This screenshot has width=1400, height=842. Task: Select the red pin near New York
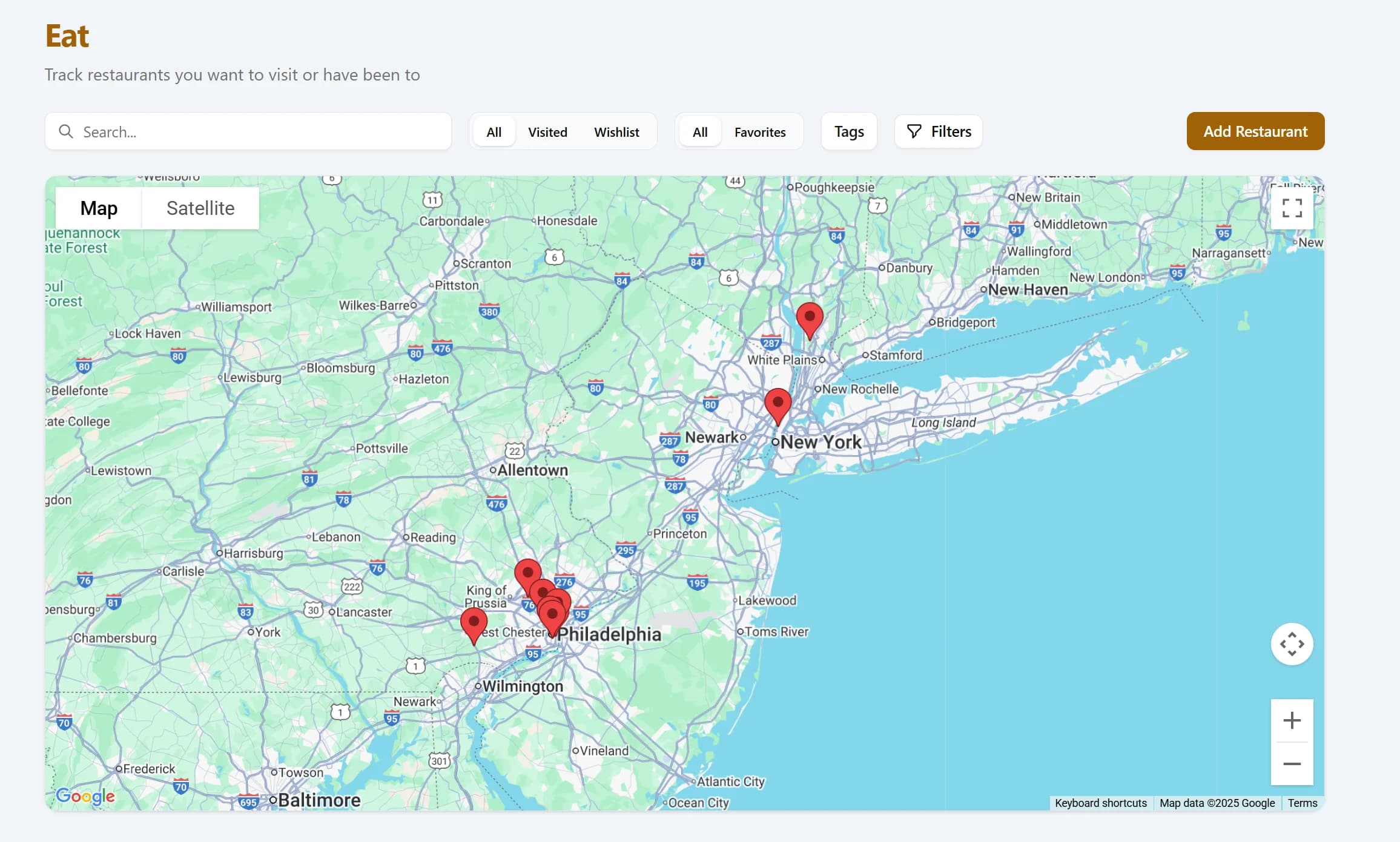(779, 403)
